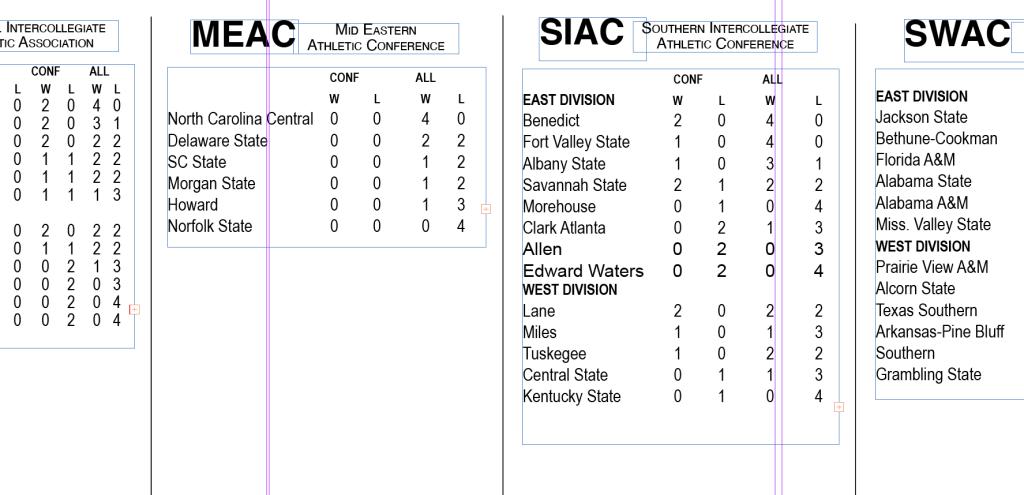Click the WEST DIVISION label in SWAC list
Viewport: 1024px width, 495px height.
coord(922,246)
